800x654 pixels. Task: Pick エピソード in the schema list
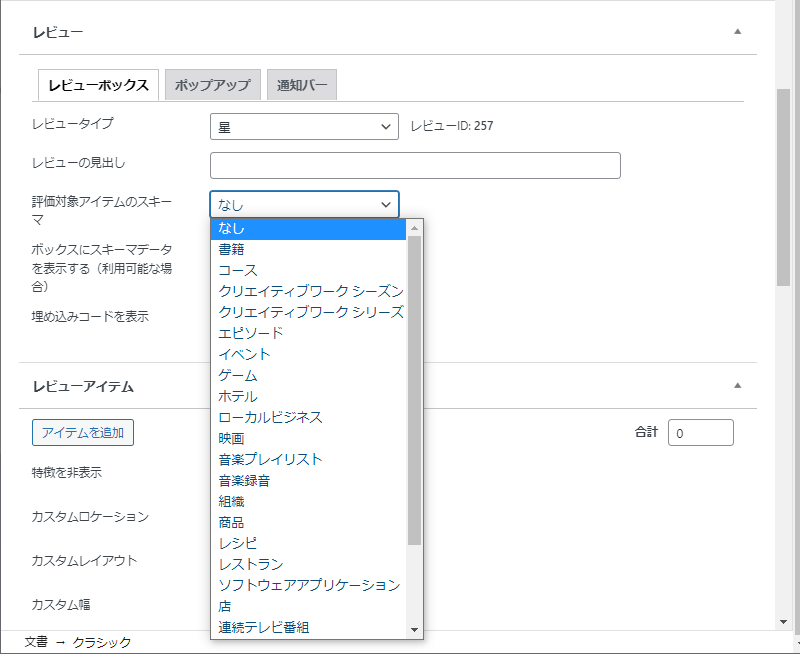click(308, 334)
